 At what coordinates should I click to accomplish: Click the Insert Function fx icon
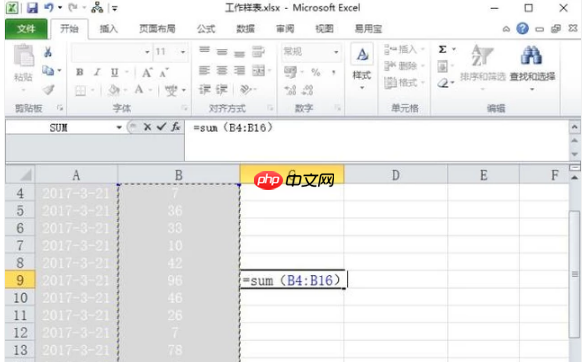[x=176, y=127]
